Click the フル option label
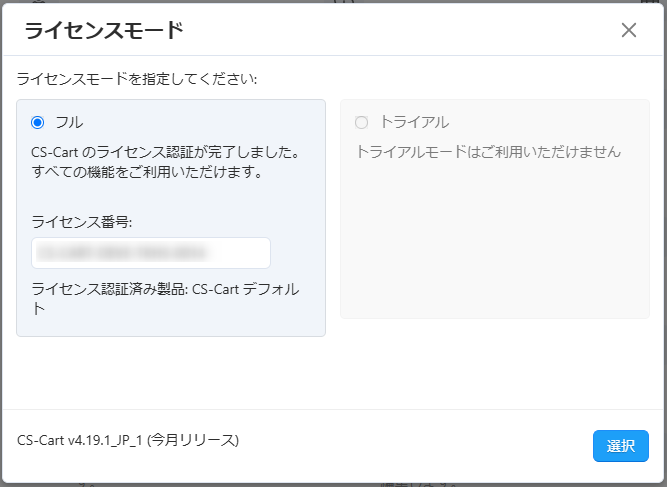Screen dimensions: 667x487 coord(69,122)
